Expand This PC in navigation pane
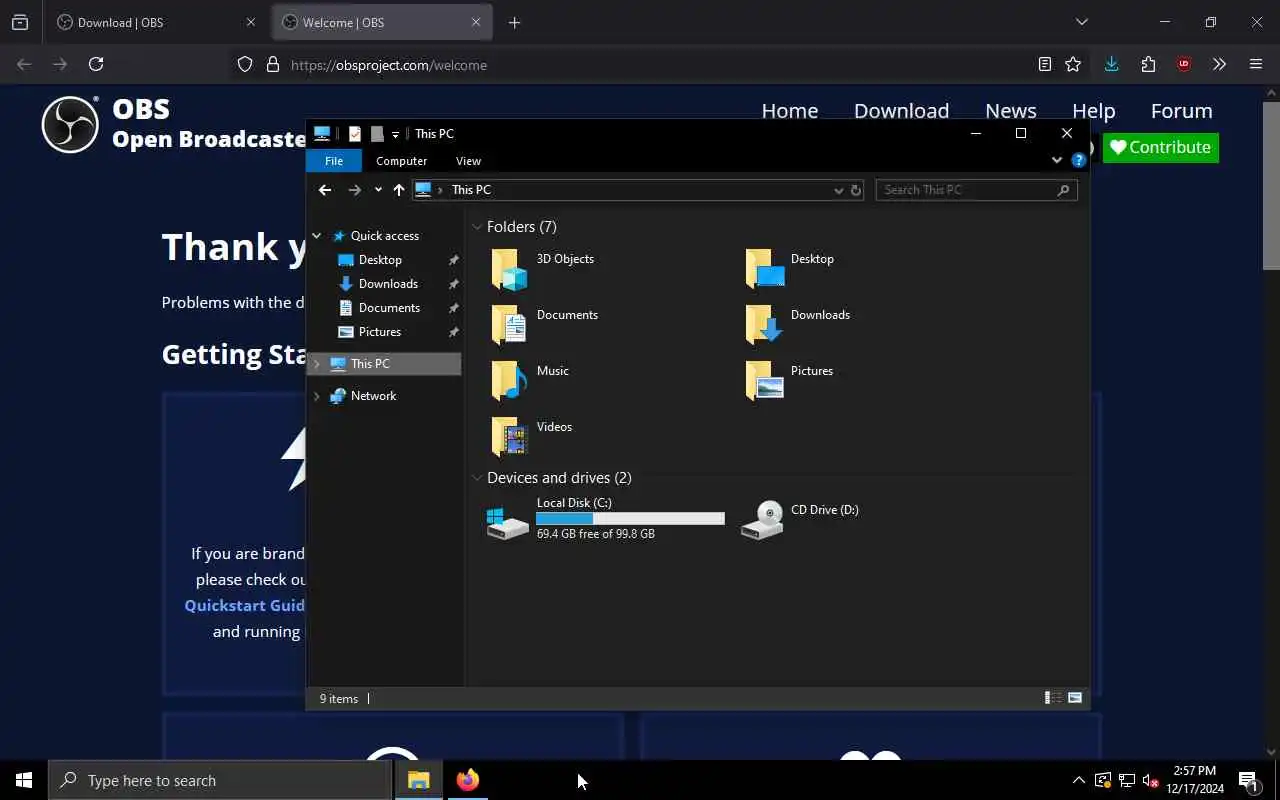 pos(317,364)
